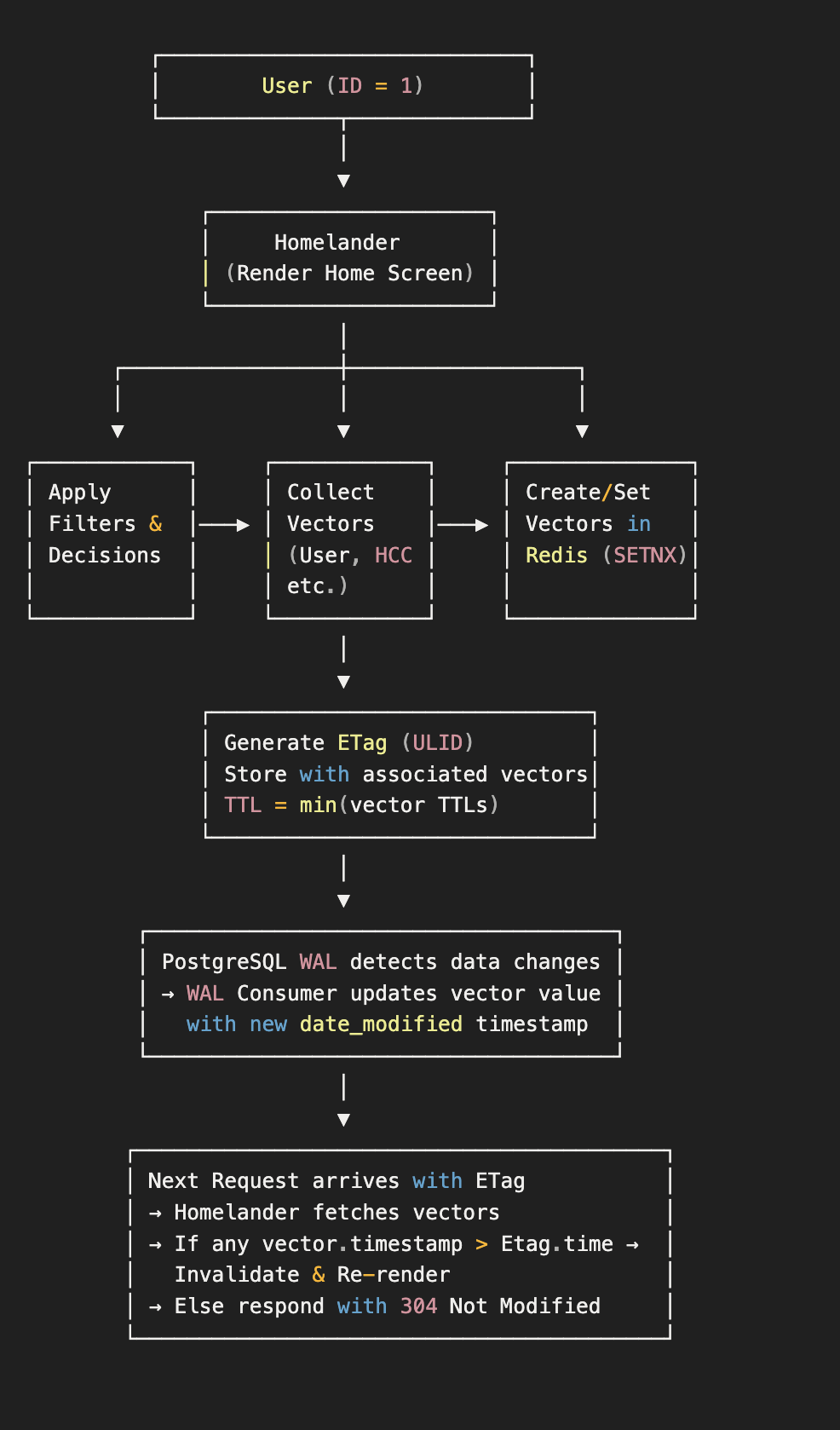Click the down arrowhead below the User box
840x1430 pixels.
point(343,181)
